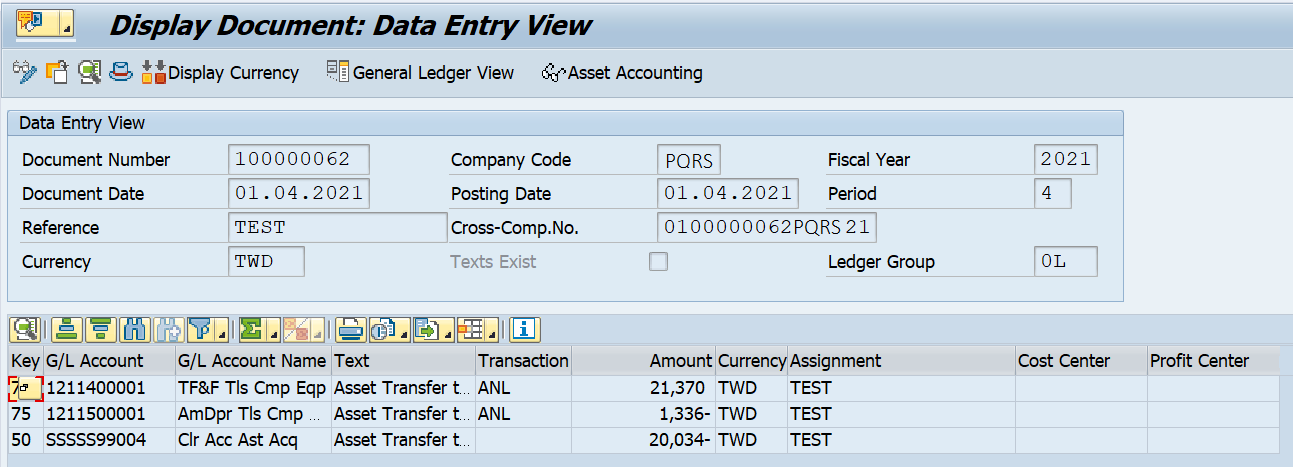
Task: Switch to General Ledger View
Action: (420, 73)
